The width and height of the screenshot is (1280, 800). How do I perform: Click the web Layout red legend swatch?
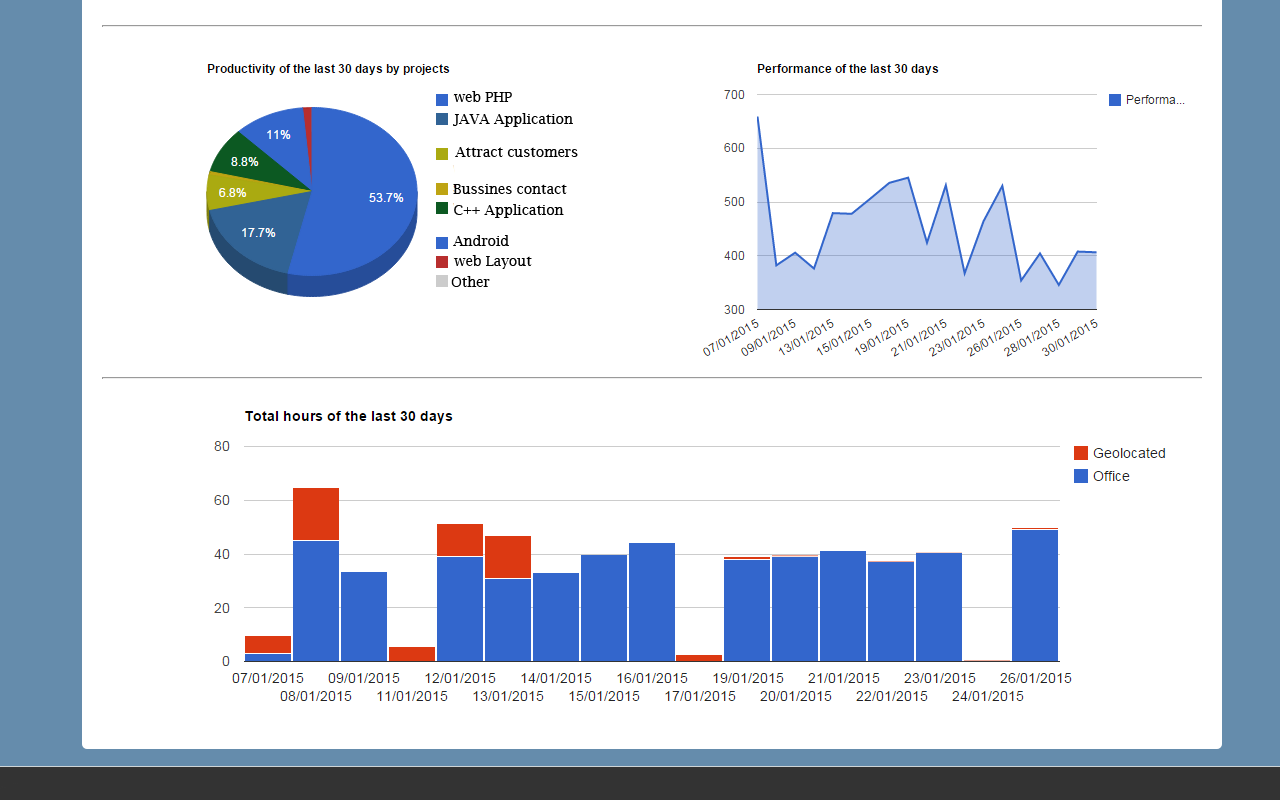[x=442, y=262]
